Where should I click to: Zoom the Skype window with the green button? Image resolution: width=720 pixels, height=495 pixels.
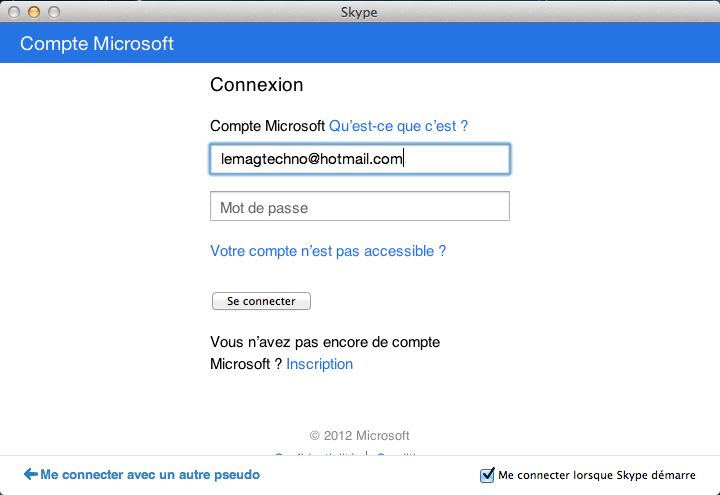[53, 12]
